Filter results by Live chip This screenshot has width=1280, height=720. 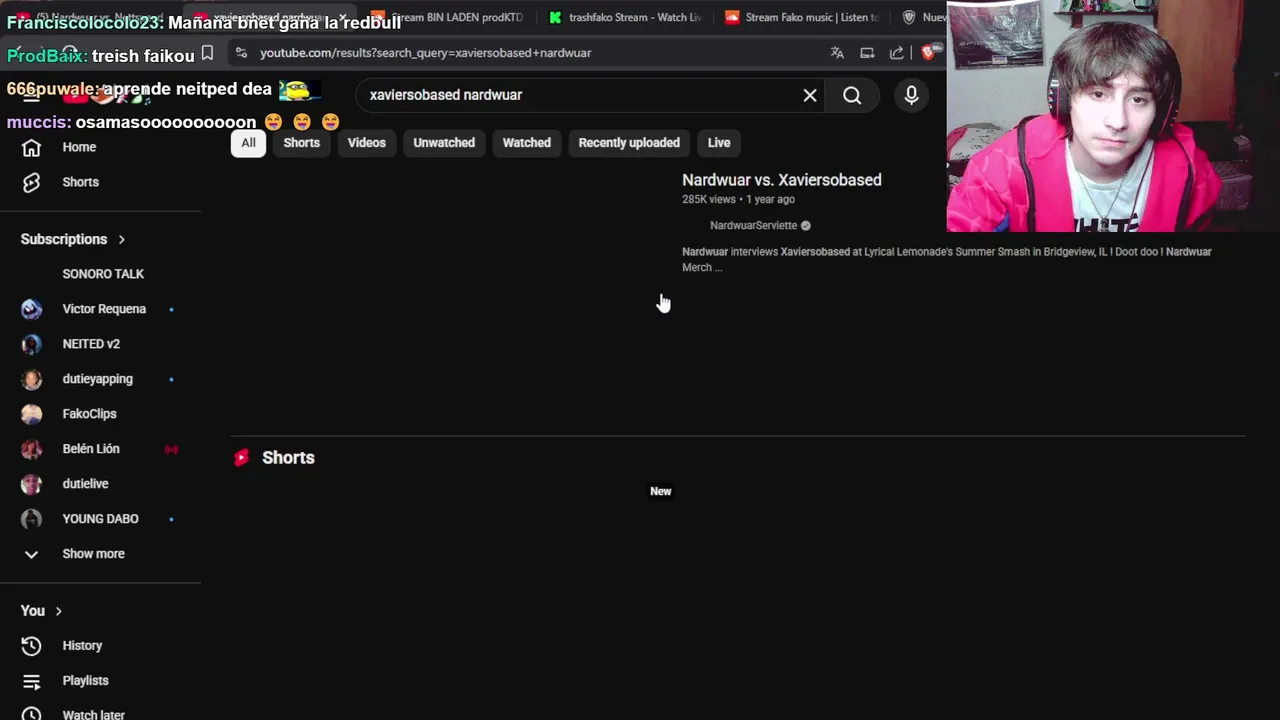pos(719,143)
